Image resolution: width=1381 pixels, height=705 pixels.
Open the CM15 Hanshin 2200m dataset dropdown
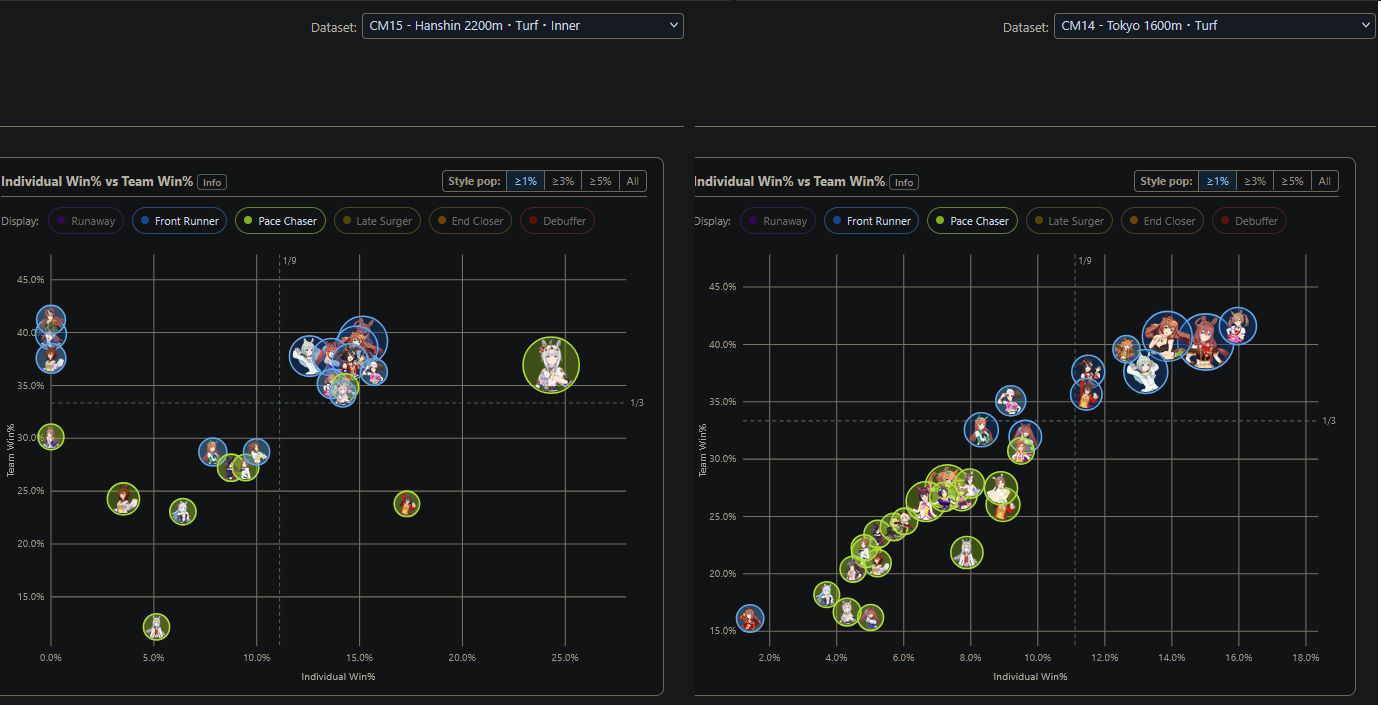(x=522, y=26)
